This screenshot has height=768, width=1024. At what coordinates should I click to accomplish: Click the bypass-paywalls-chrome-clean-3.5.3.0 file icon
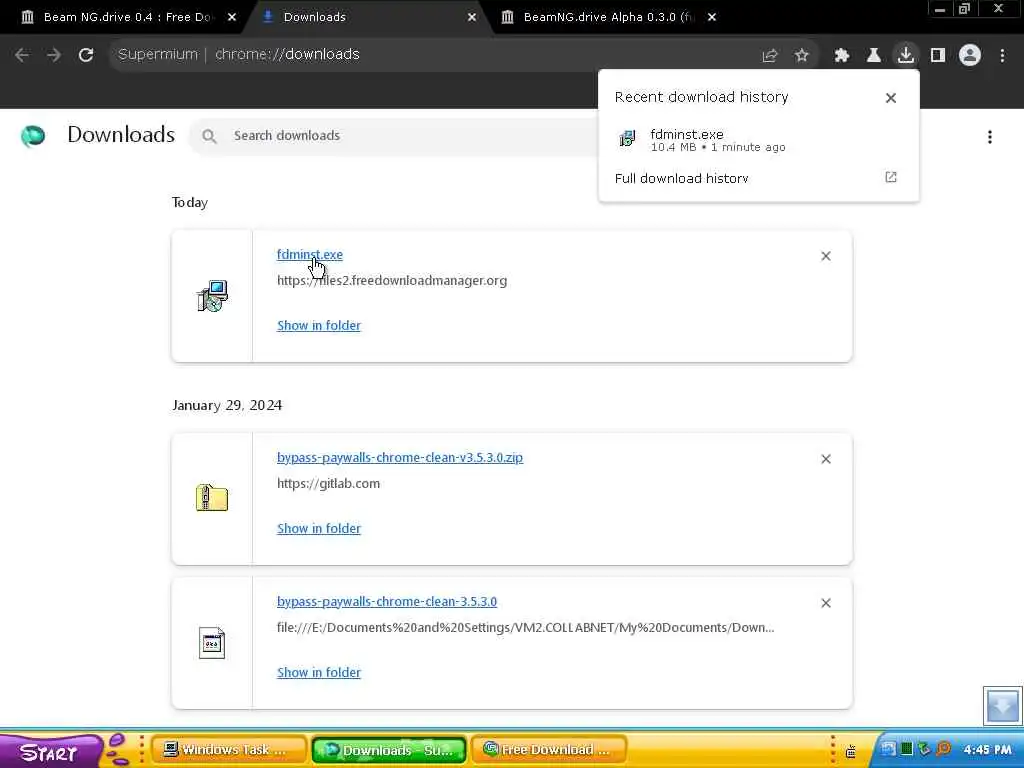tap(212, 643)
